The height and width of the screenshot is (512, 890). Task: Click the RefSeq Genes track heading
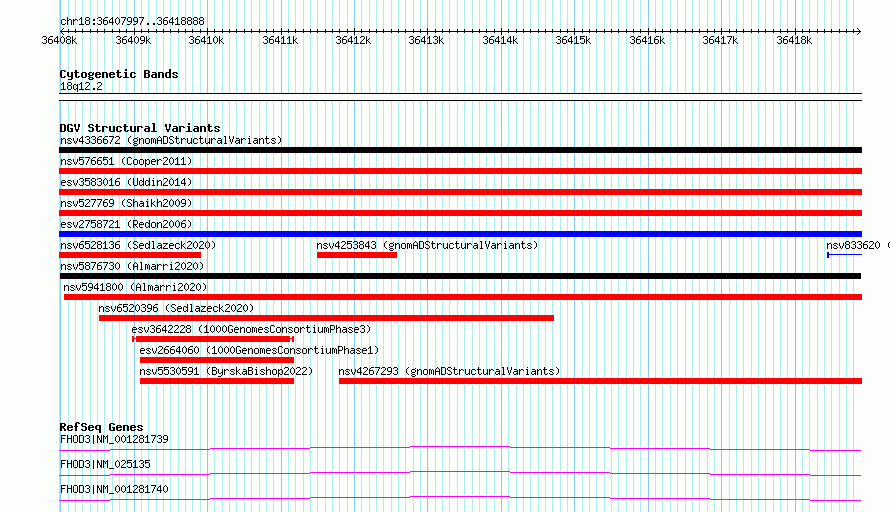[101, 427]
